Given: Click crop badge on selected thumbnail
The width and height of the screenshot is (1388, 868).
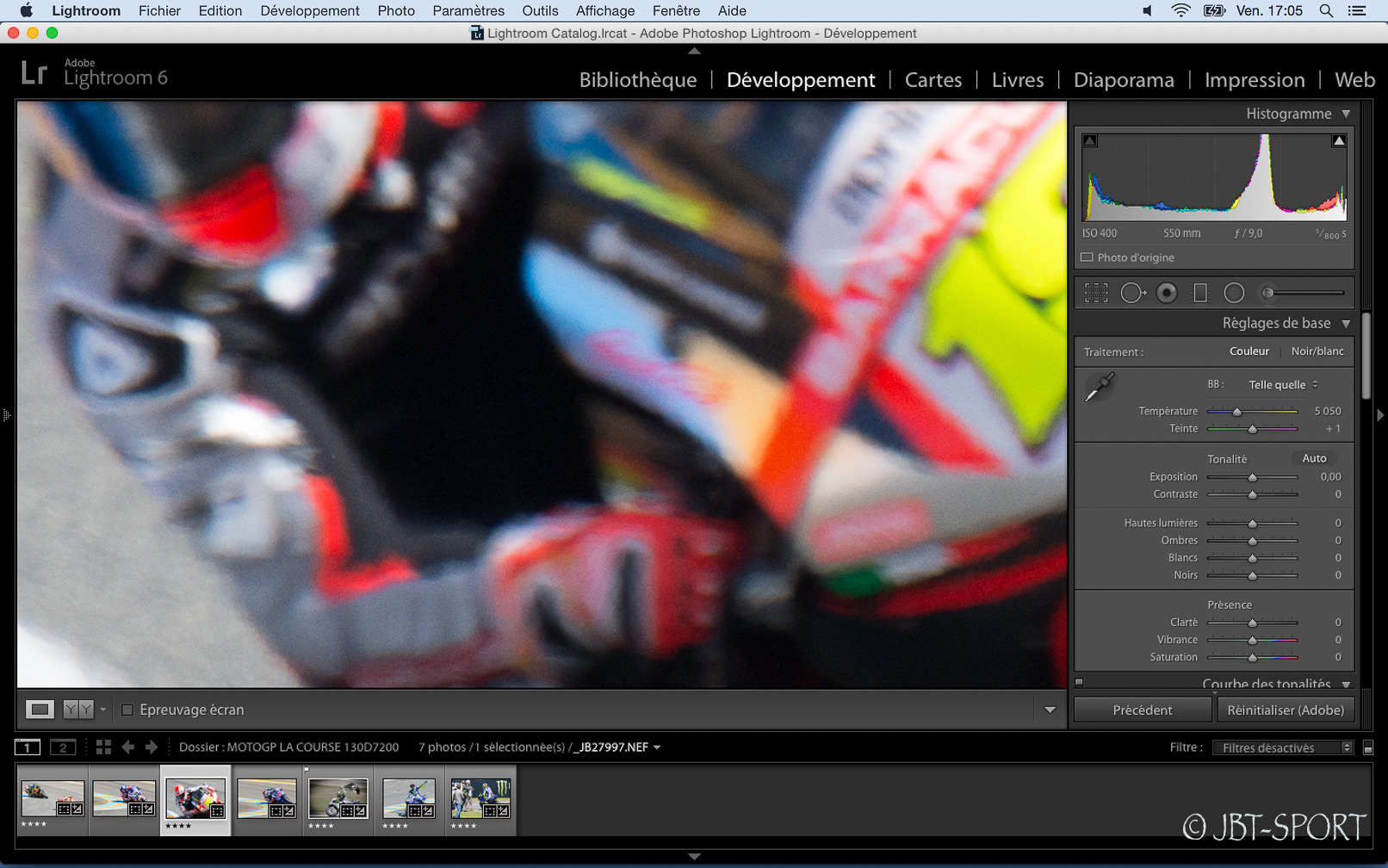Looking at the screenshot, I should pyautogui.click(x=217, y=810).
